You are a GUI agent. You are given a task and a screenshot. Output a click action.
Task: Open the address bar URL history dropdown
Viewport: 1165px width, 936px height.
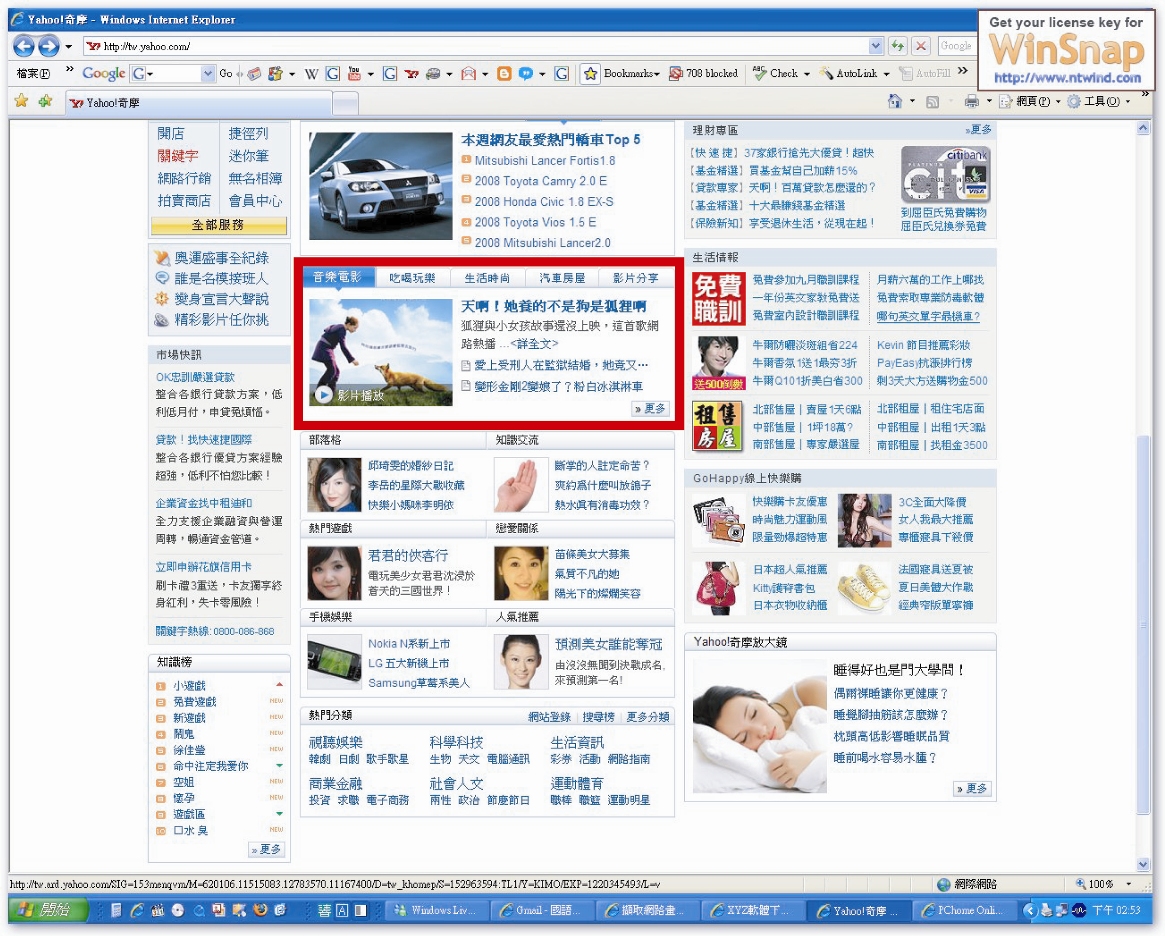click(876, 46)
